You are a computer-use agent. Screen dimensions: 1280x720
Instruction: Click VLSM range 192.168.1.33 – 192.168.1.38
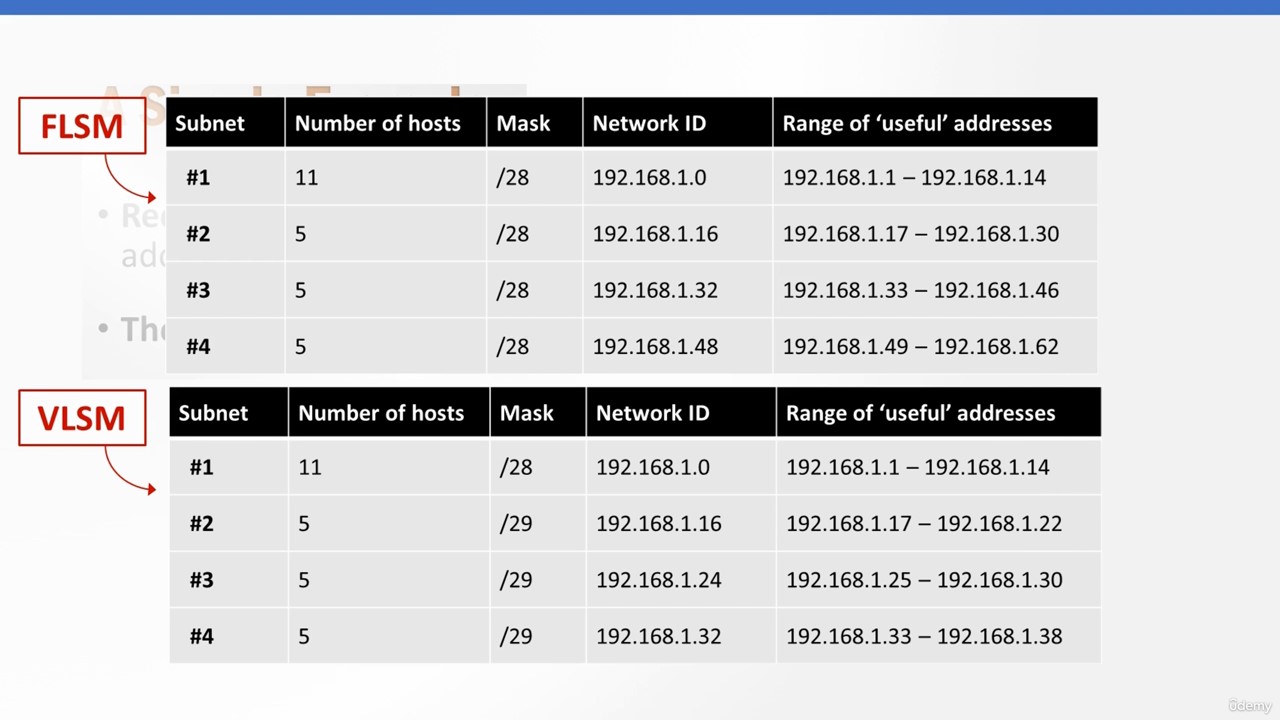pos(924,637)
